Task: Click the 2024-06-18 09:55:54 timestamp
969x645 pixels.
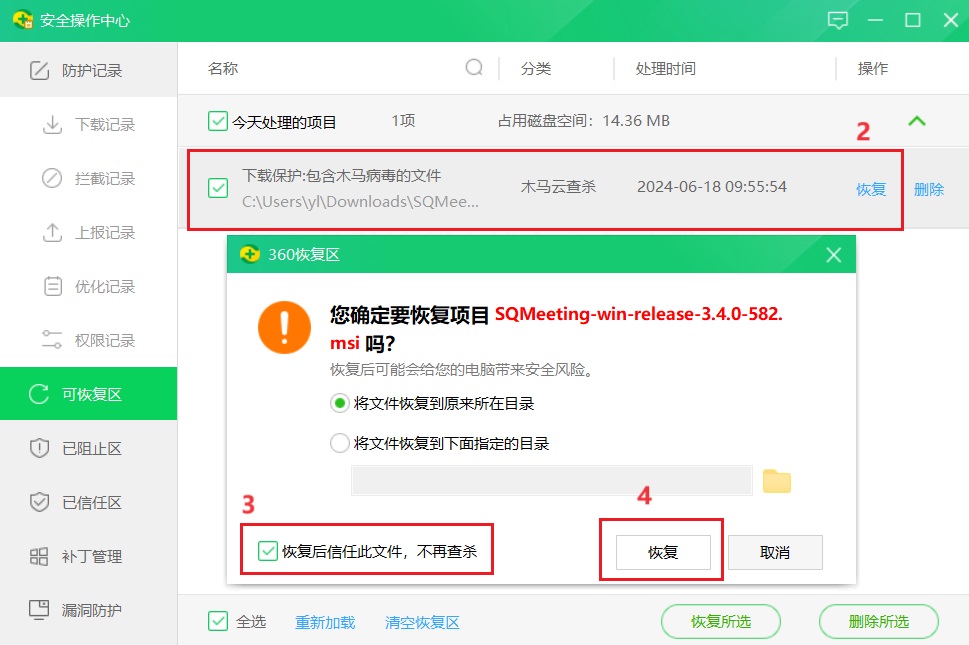Action: [x=712, y=187]
